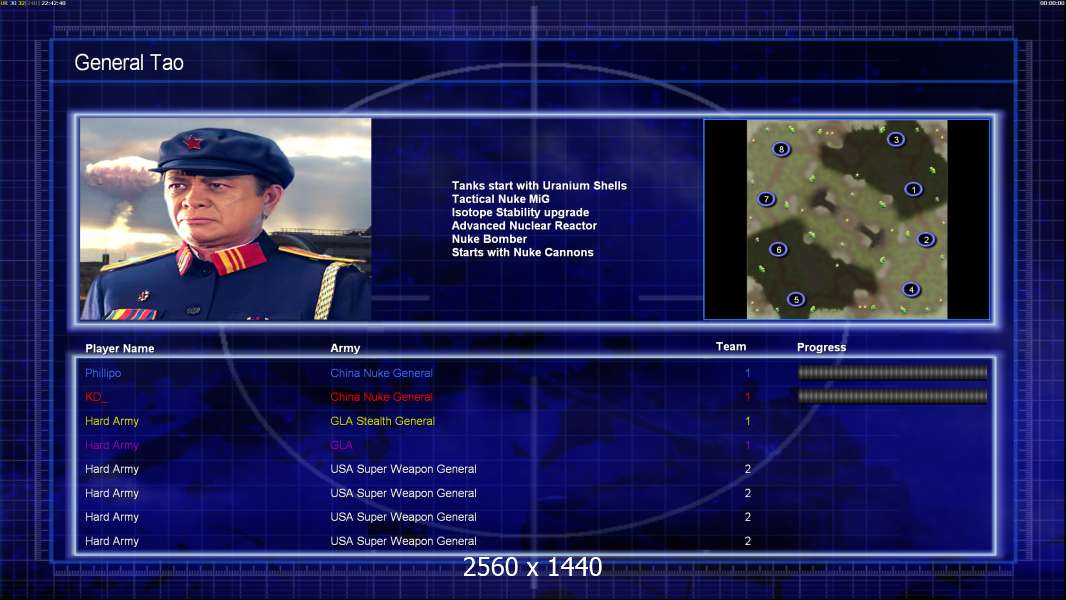Click Tanks start with Uranium Shells text
The height and width of the screenshot is (600, 1066).
coord(539,186)
